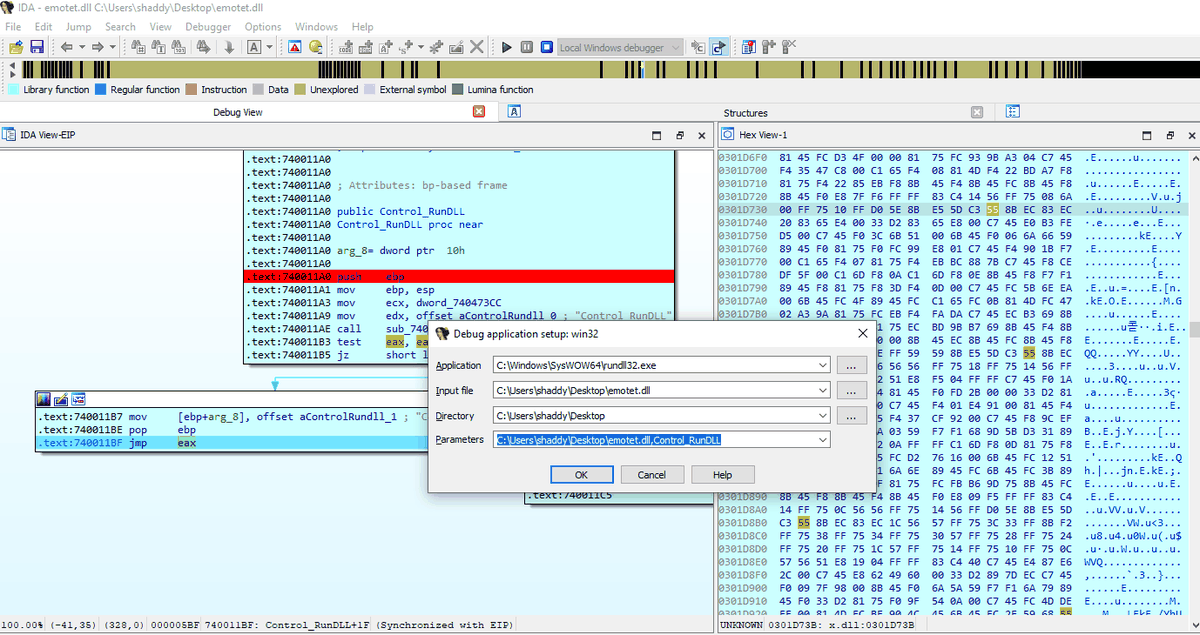1200x635 pixels.
Task: Click the highlighted blue curved-arrow toolbar icon
Action: tap(718, 47)
